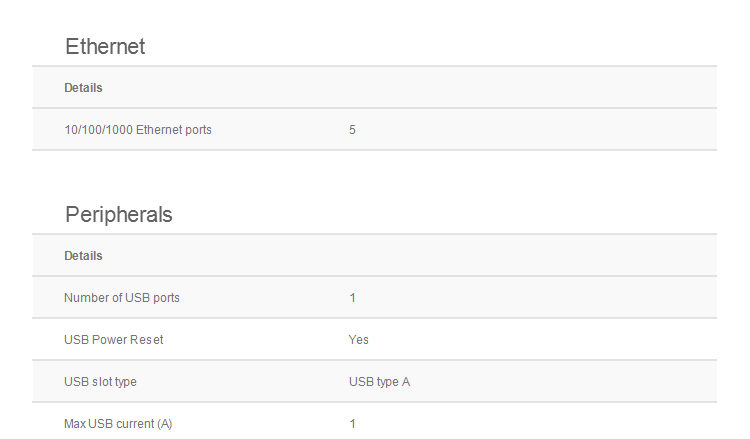Click the USB slot type label
The image size is (750, 439).
click(x=100, y=382)
